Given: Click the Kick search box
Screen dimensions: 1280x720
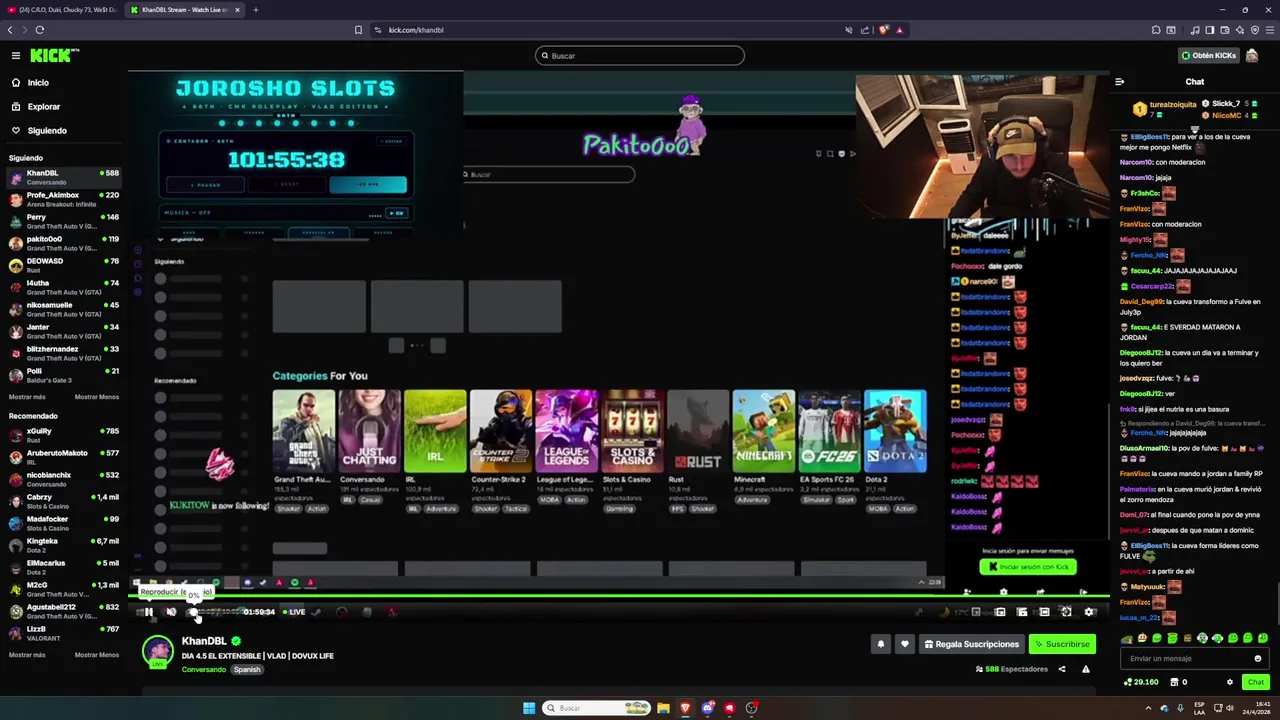Looking at the screenshot, I should 640,56.
